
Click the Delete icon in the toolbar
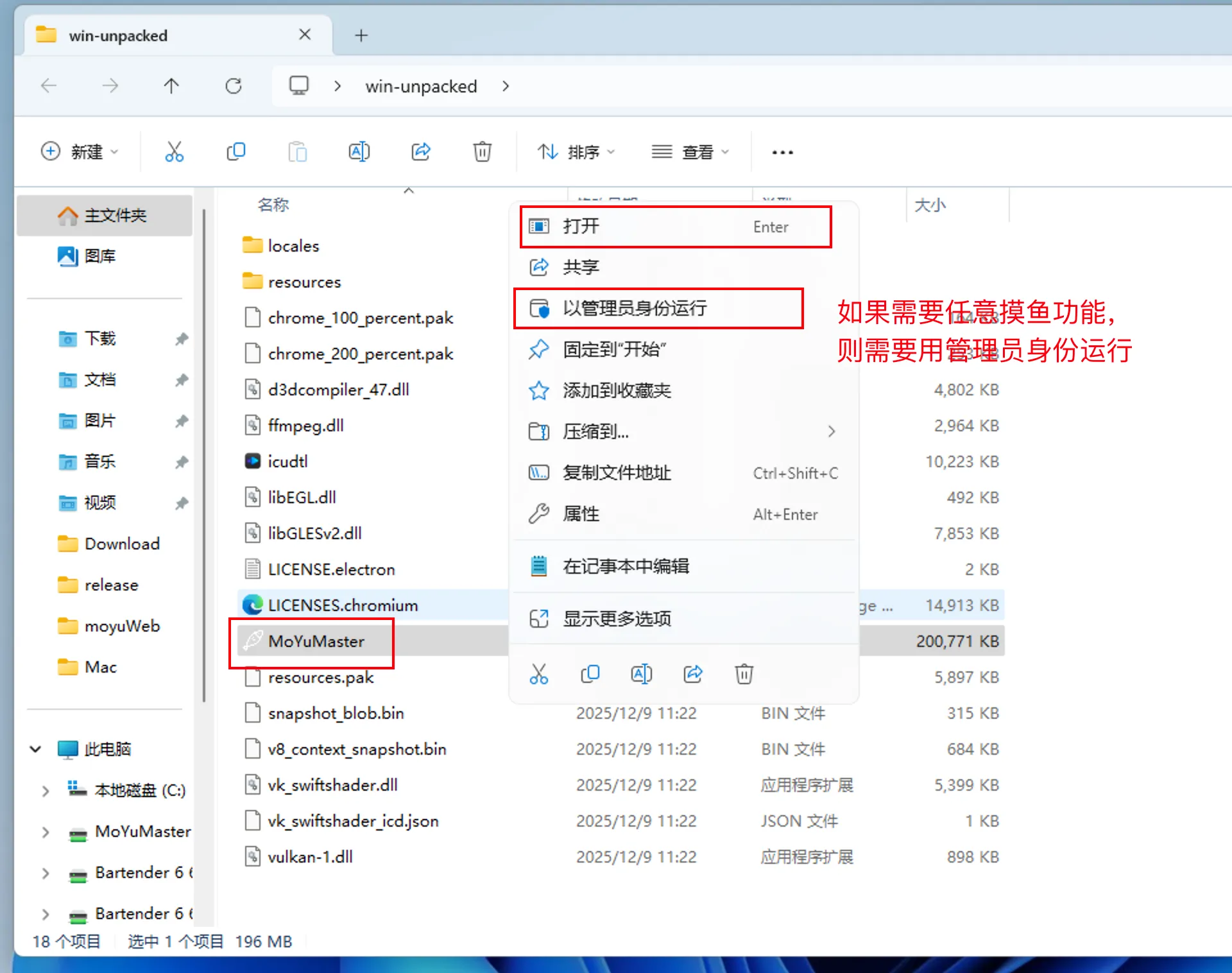[482, 151]
